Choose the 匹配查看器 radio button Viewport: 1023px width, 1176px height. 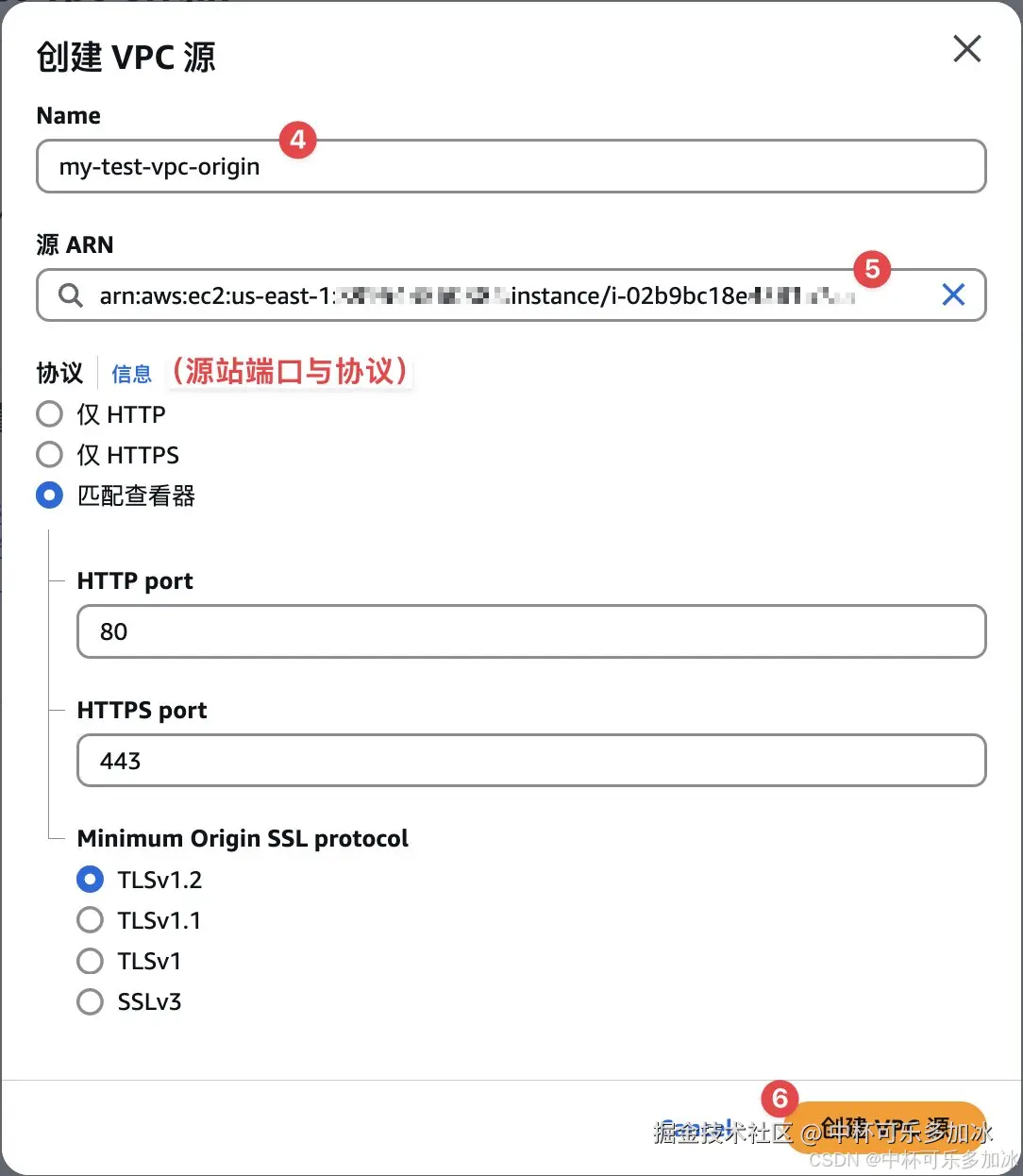click(49, 496)
